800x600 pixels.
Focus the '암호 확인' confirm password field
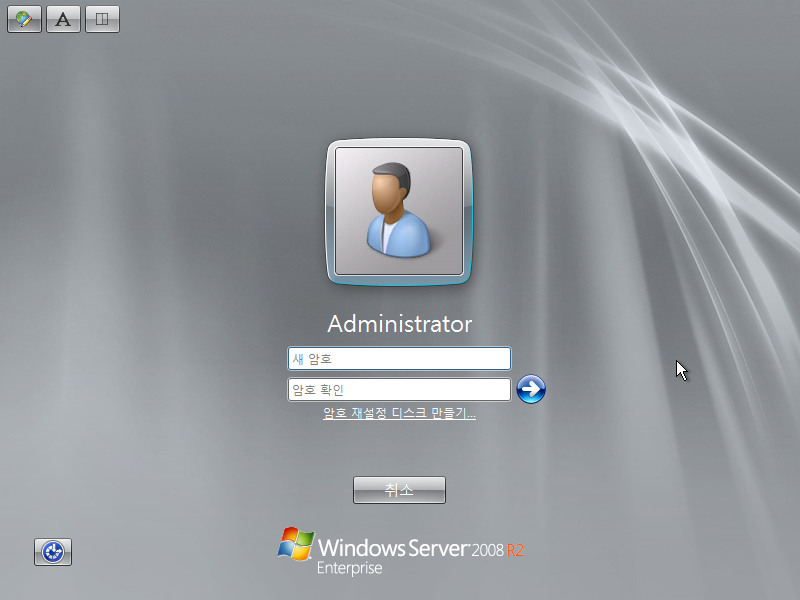pos(399,390)
